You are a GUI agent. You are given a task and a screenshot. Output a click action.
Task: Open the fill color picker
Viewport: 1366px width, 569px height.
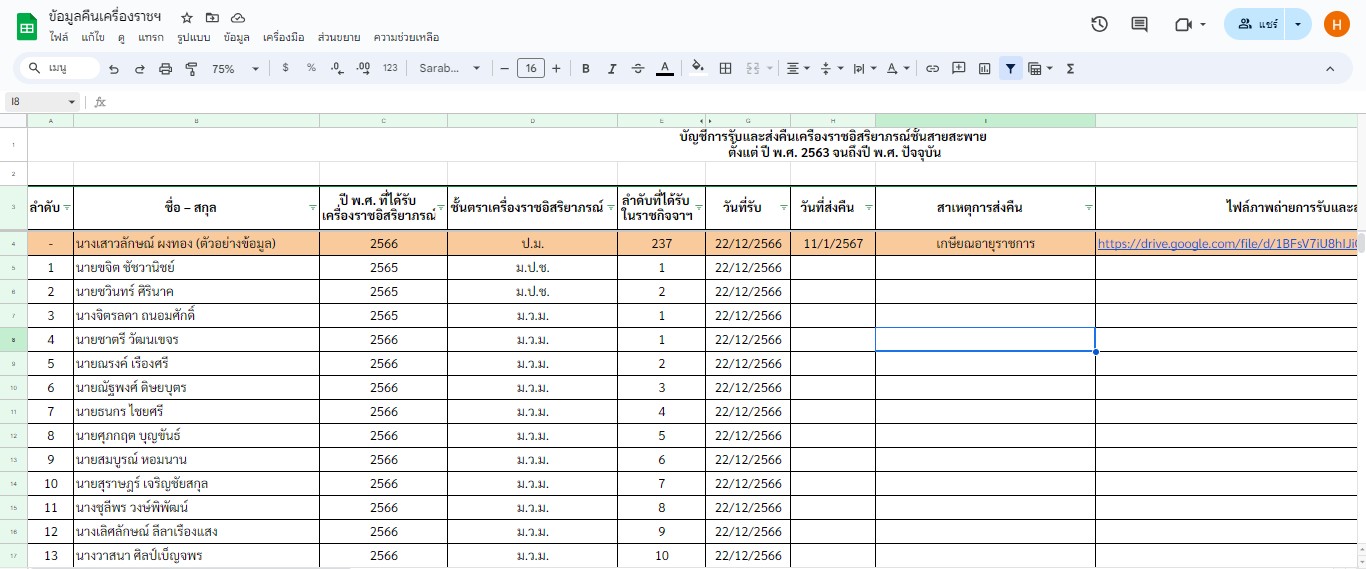click(x=698, y=69)
